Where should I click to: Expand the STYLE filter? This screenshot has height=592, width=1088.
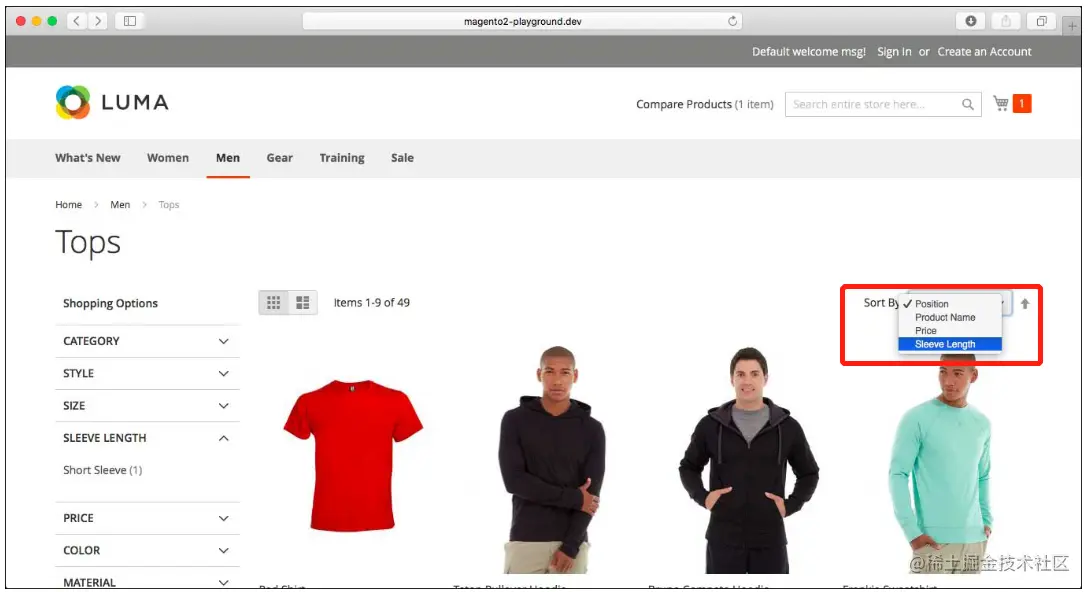point(147,373)
